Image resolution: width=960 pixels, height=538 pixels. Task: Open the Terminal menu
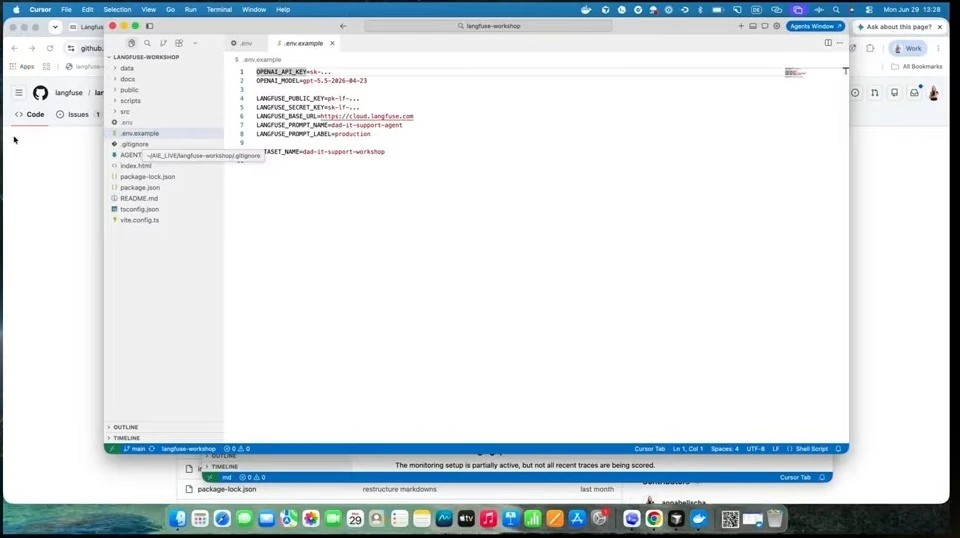[x=219, y=10]
